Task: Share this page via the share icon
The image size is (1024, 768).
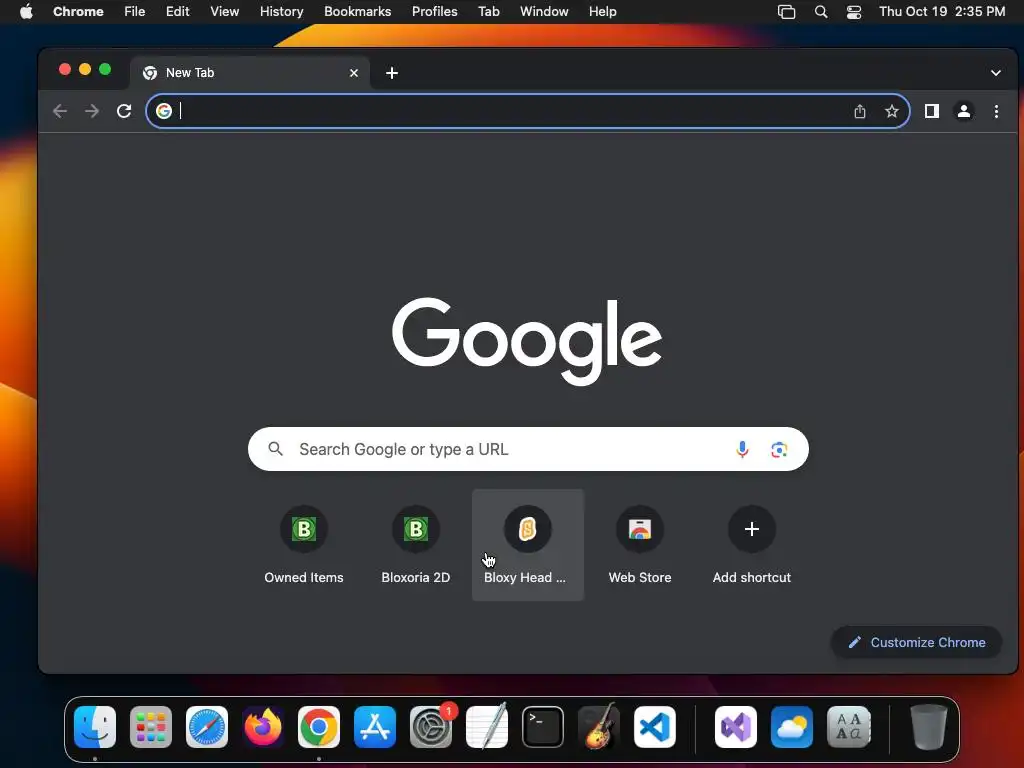Action: pyautogui.click(x=860, y=111)
